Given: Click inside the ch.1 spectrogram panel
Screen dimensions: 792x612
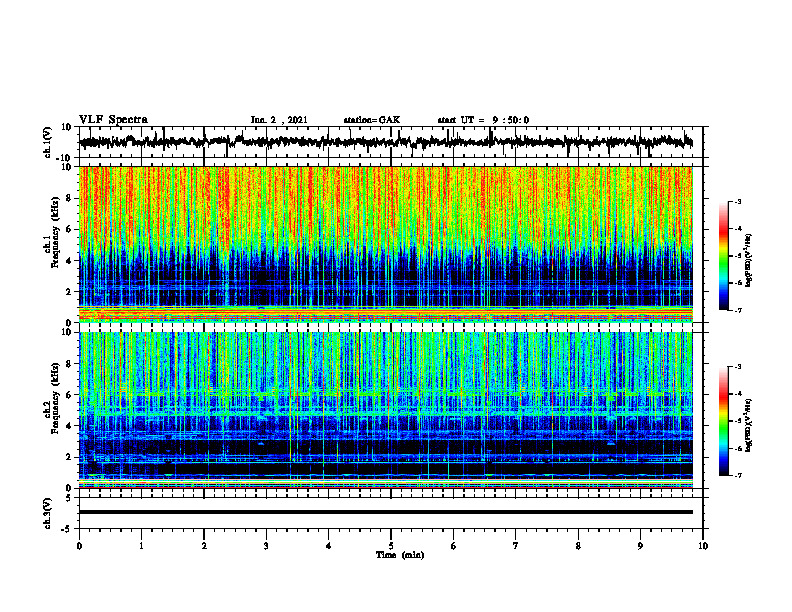Looking at the screenshot, I should point(385,244).
